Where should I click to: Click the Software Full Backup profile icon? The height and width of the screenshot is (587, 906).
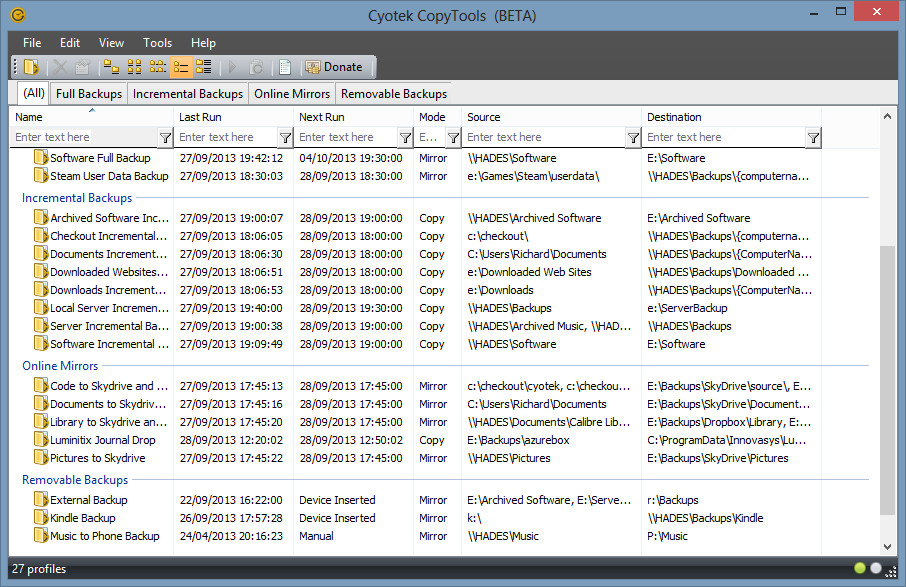tap(40, 158)
